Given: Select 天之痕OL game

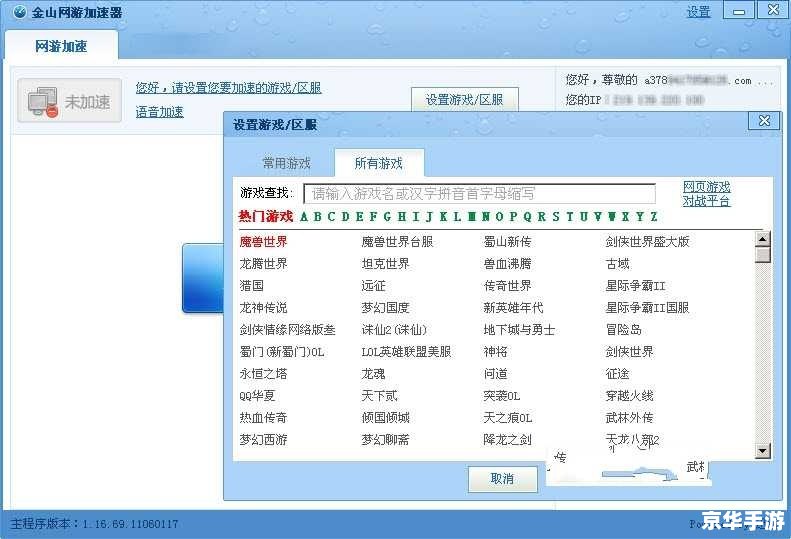Looking at the screenshot, I should coord(507,417).
